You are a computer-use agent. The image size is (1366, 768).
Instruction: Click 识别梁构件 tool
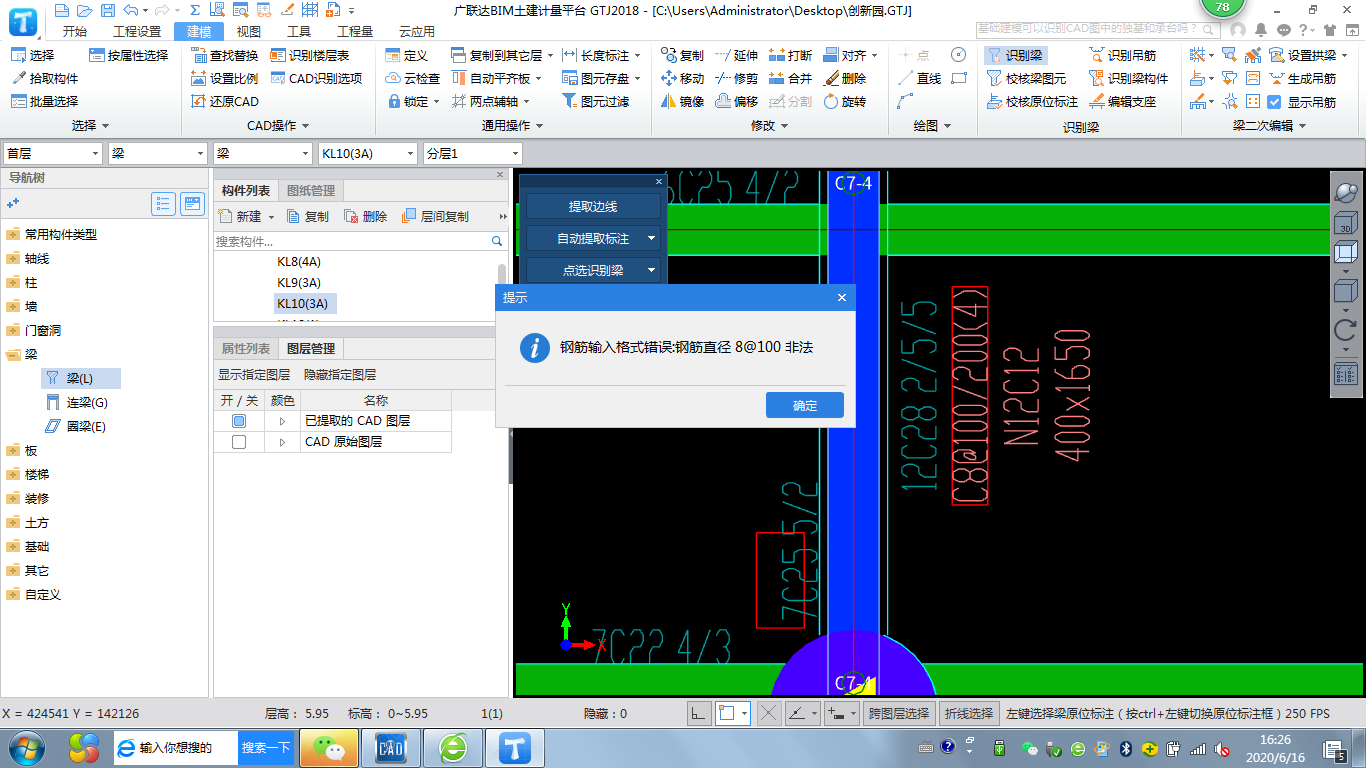point(1128,78)
